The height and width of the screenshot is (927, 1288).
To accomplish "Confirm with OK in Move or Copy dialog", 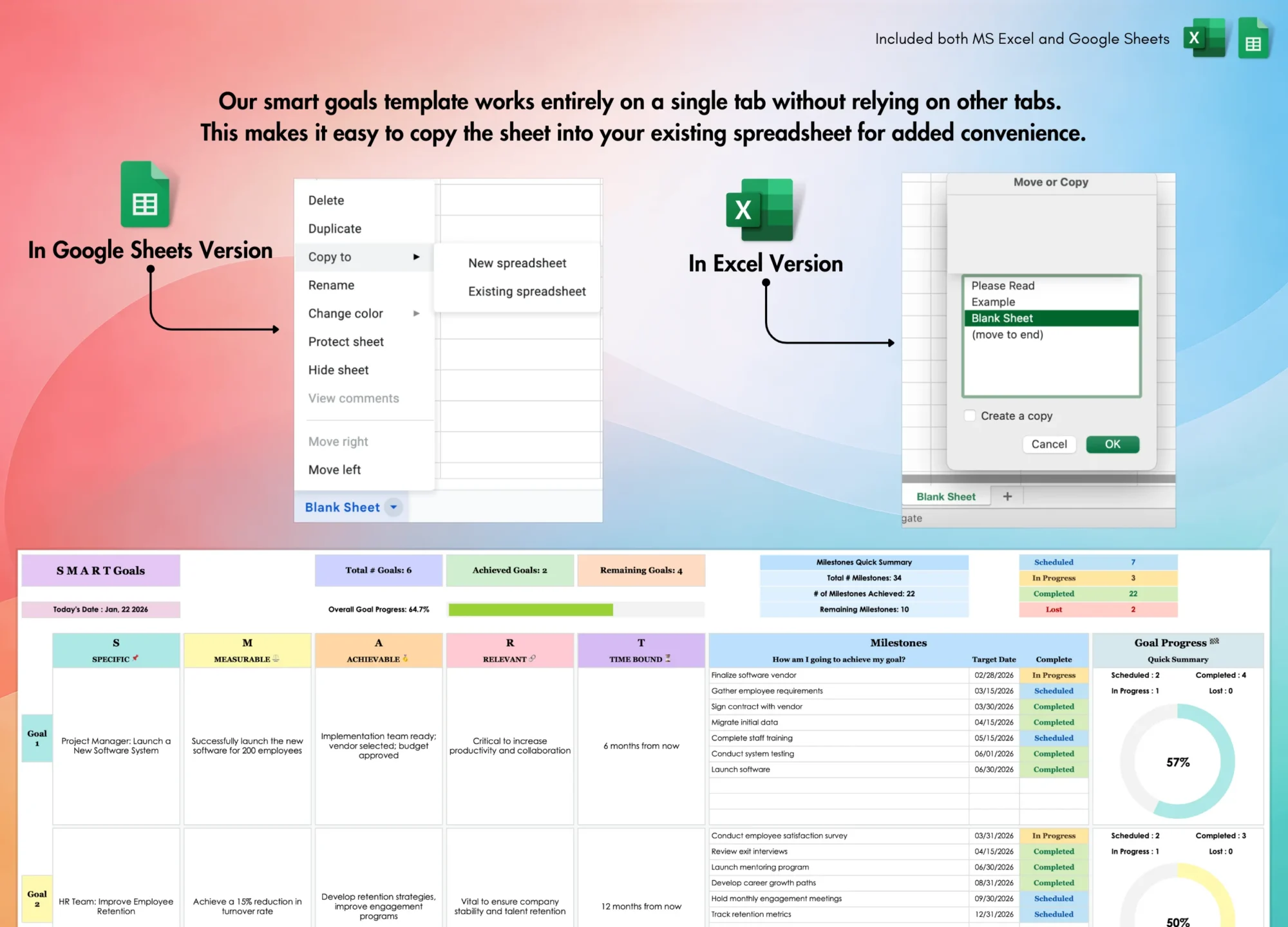I will tap(1112, 444).
